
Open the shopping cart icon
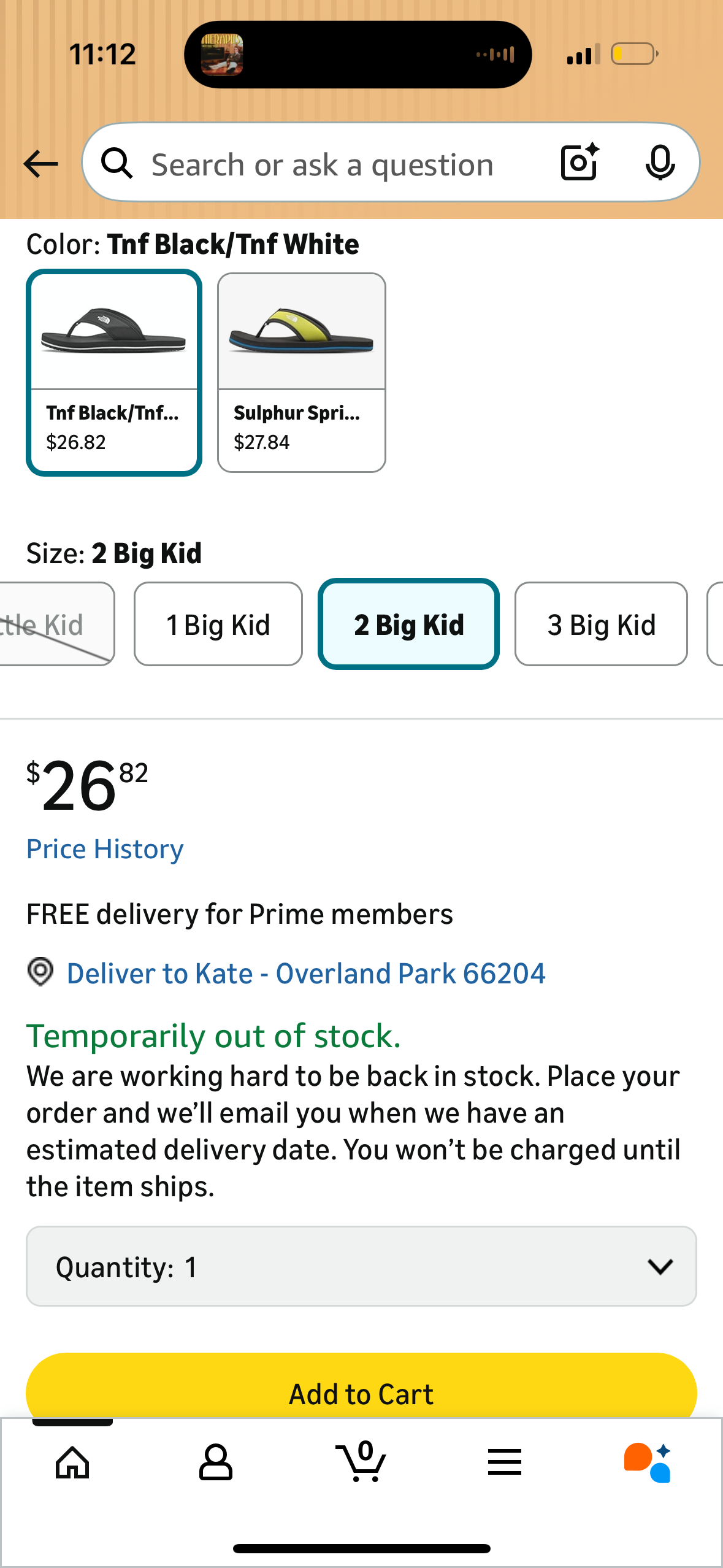click(x=361, y=1463)
